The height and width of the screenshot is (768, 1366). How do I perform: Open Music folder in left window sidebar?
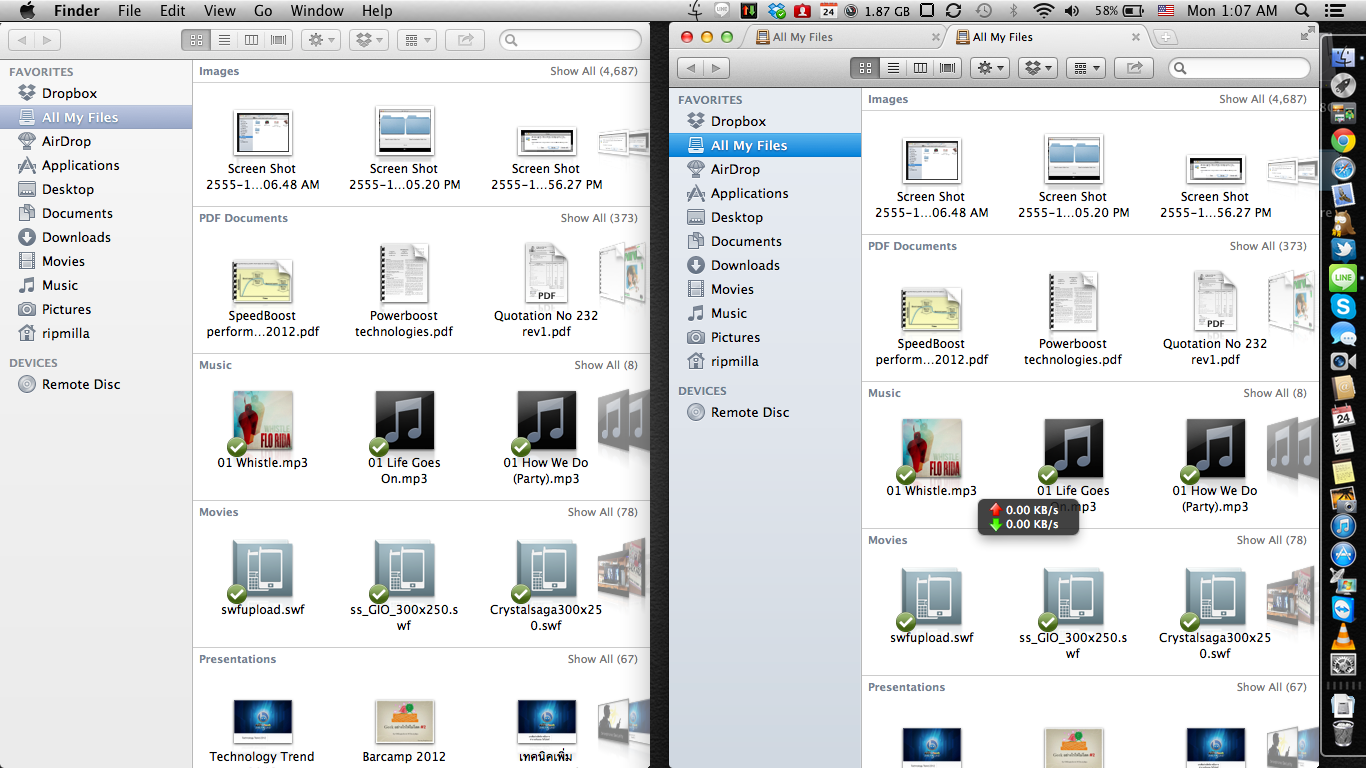point(60,285)
